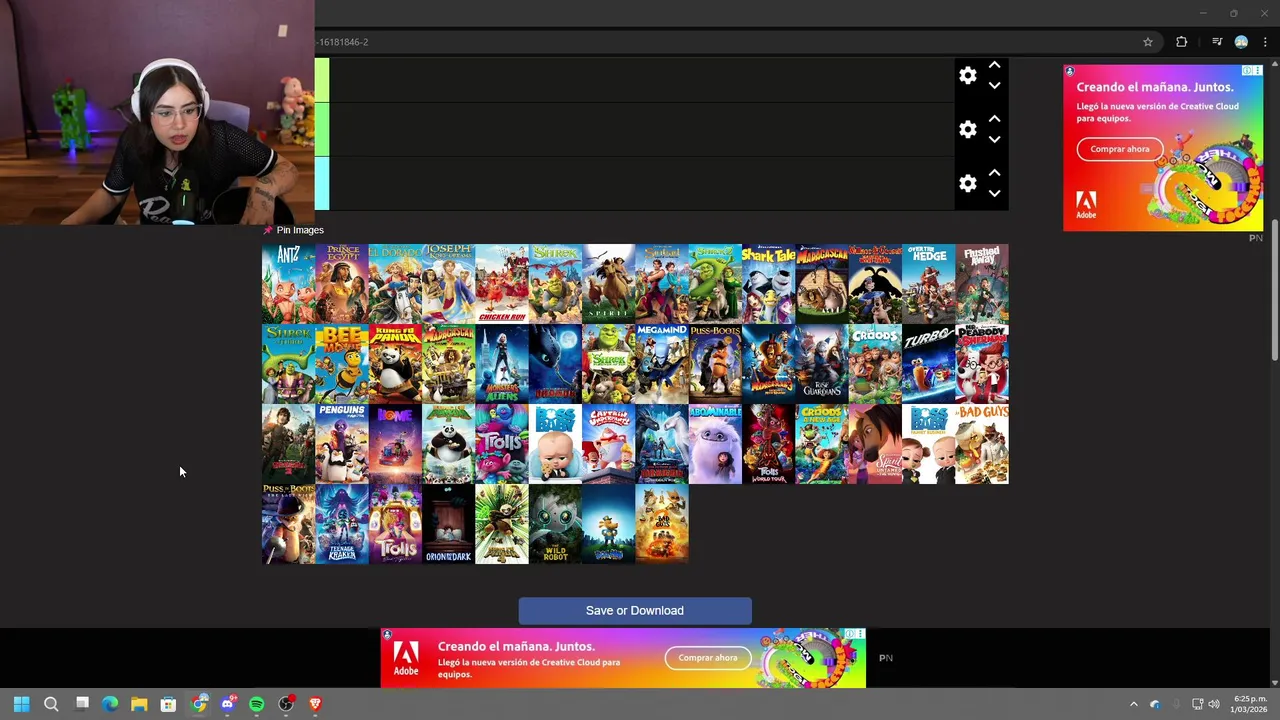Image resolution: width=1280 pixels, height=720 pixels.
Task: Select the Orion and the Dark poster
Action: coord(448,524)
